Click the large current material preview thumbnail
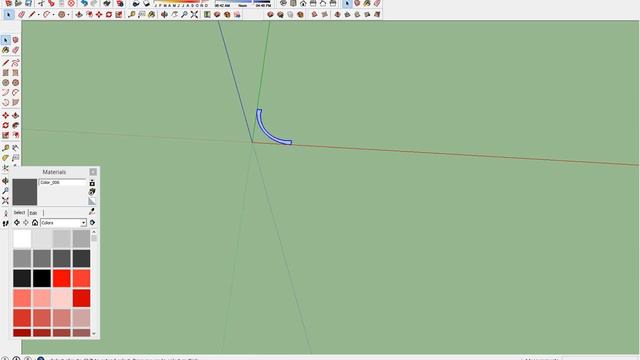 click(25, 192)
